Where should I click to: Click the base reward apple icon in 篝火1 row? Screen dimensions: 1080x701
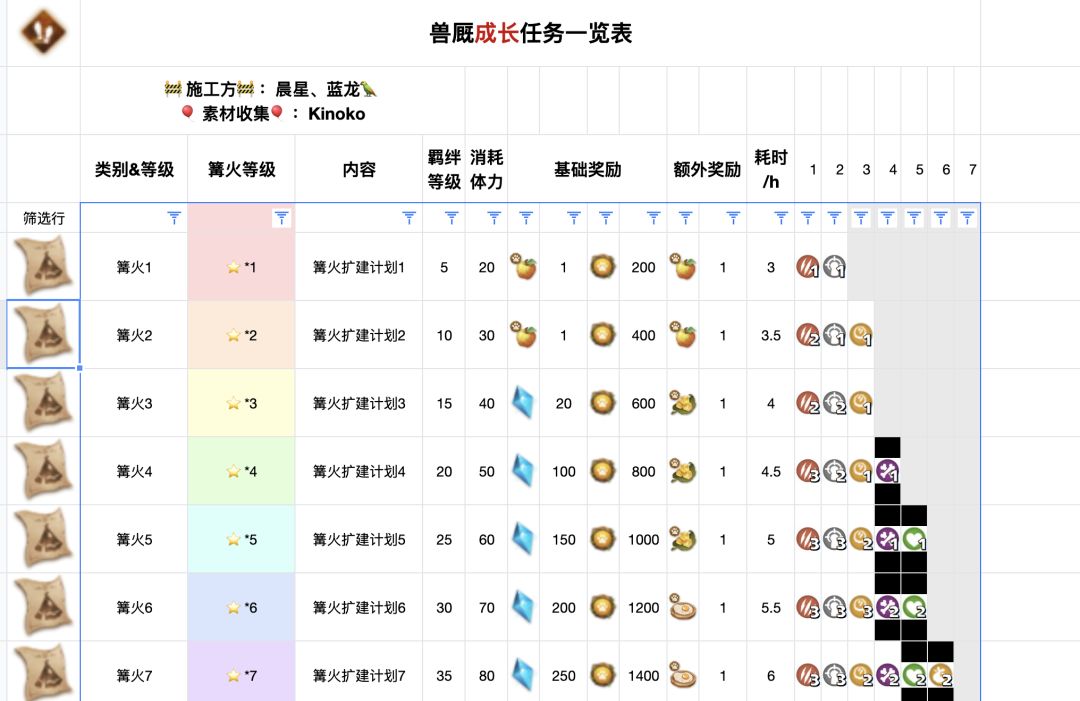pyautogui.click(x=523, y=266)
